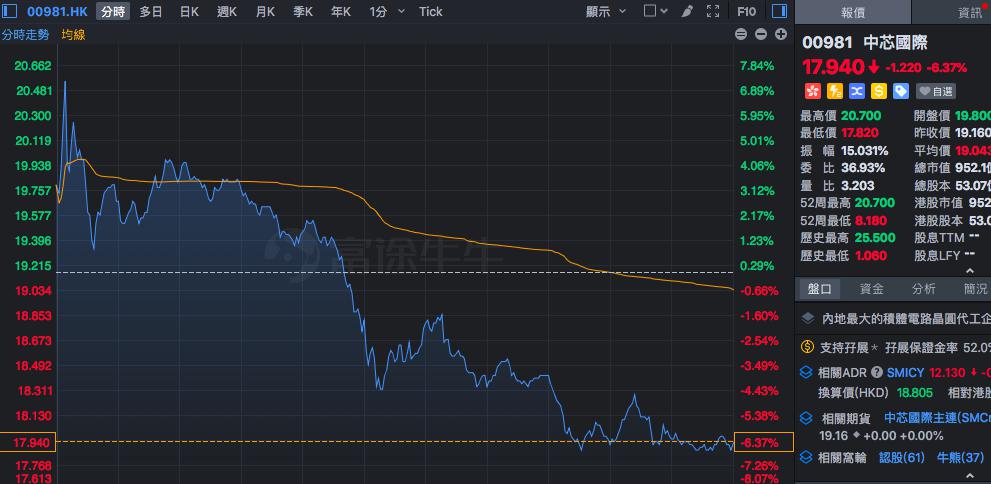The height and width of the screenshot is (484, 991).
Task: Click the company description layers icon
Action: coord(807,318)
